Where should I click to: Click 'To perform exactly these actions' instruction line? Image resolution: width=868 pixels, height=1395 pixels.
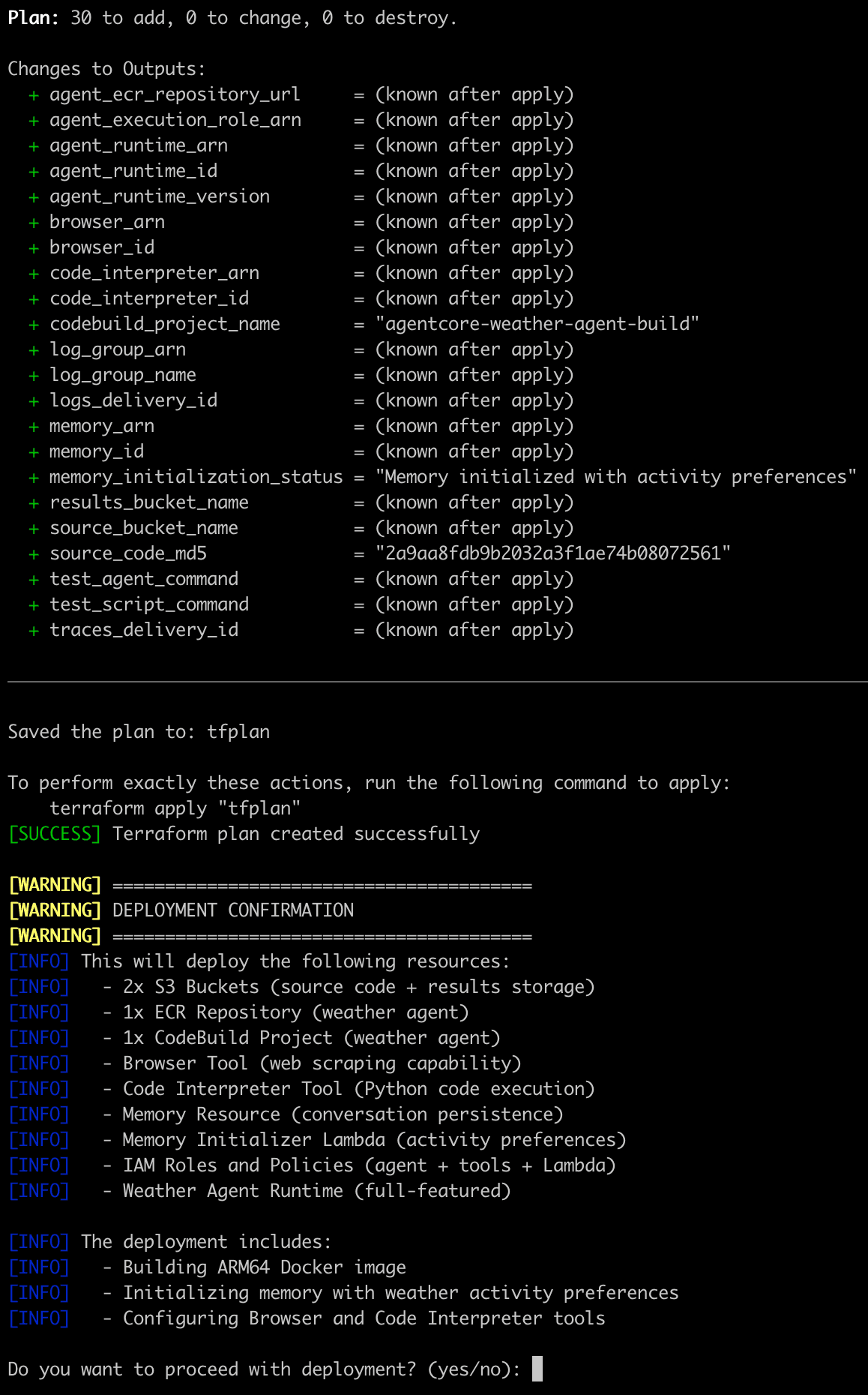pyautogui.click(x=369, y=783)
